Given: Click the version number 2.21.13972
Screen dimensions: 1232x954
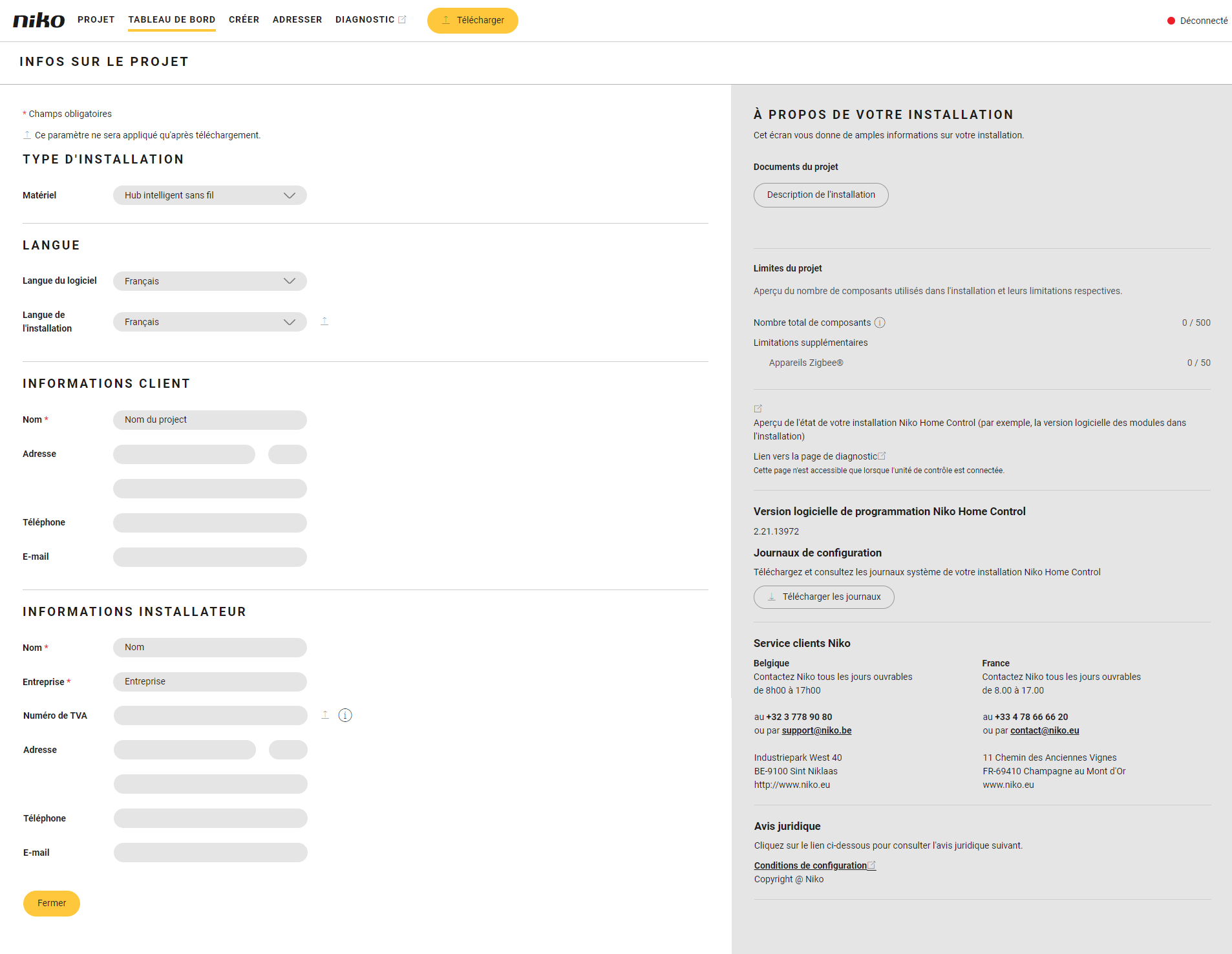Looking at the screenshot, I should pyautogui.click(x=776, y=531).
